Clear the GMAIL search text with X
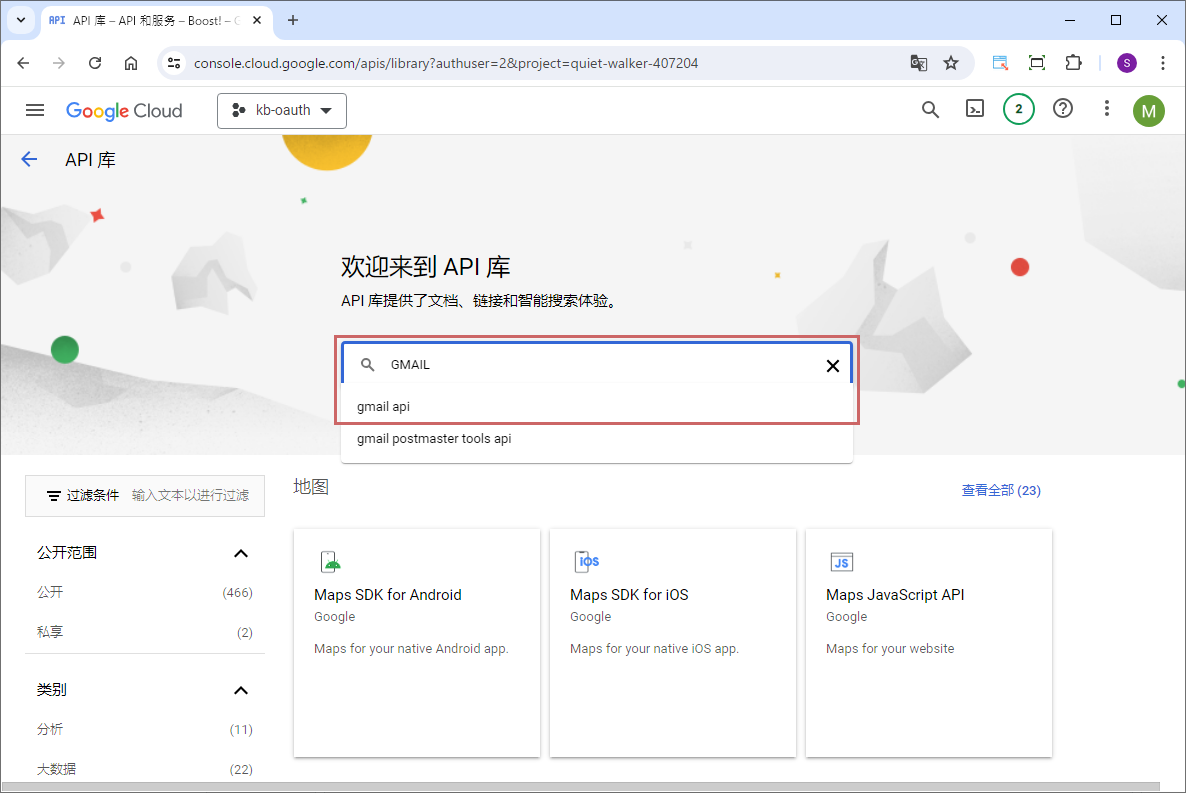 [832, 365]
